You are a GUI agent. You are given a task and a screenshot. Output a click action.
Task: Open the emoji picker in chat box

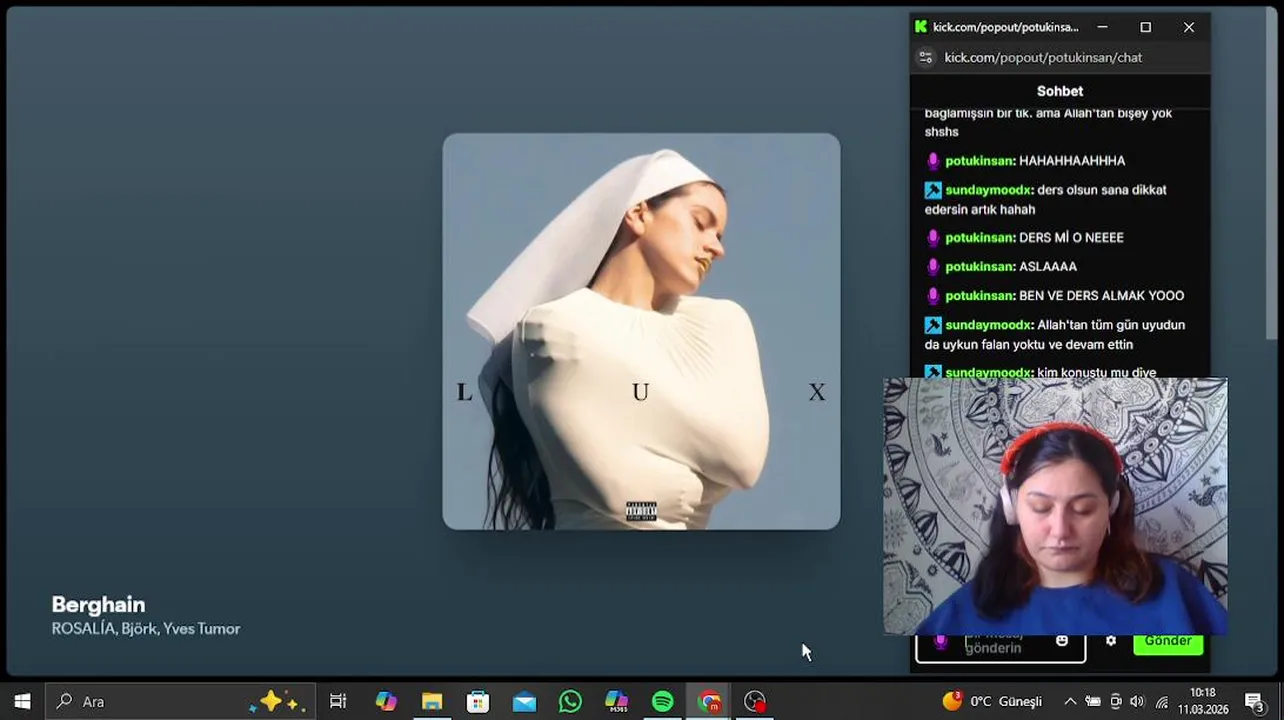[x=1062, y=641]
